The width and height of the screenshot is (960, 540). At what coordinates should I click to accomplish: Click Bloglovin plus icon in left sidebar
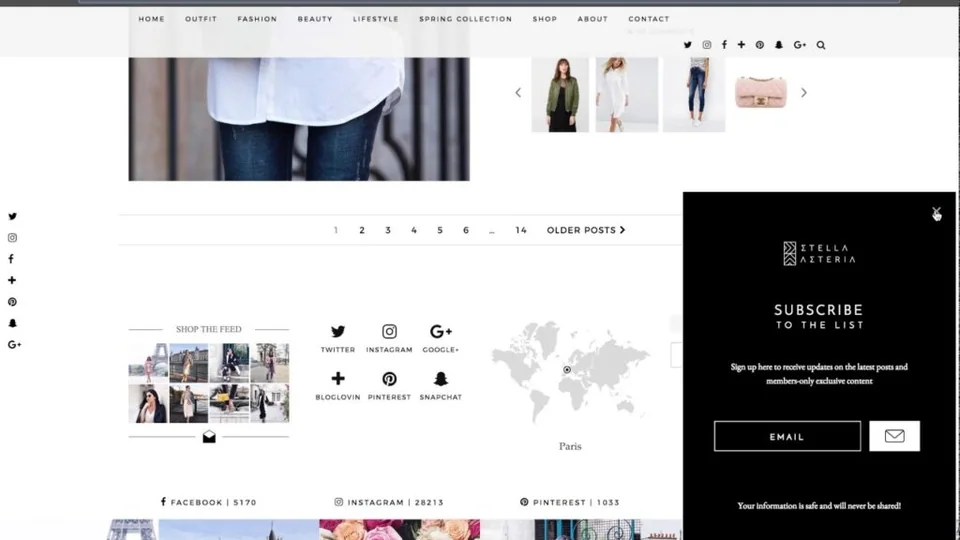(x=12, y=280)
